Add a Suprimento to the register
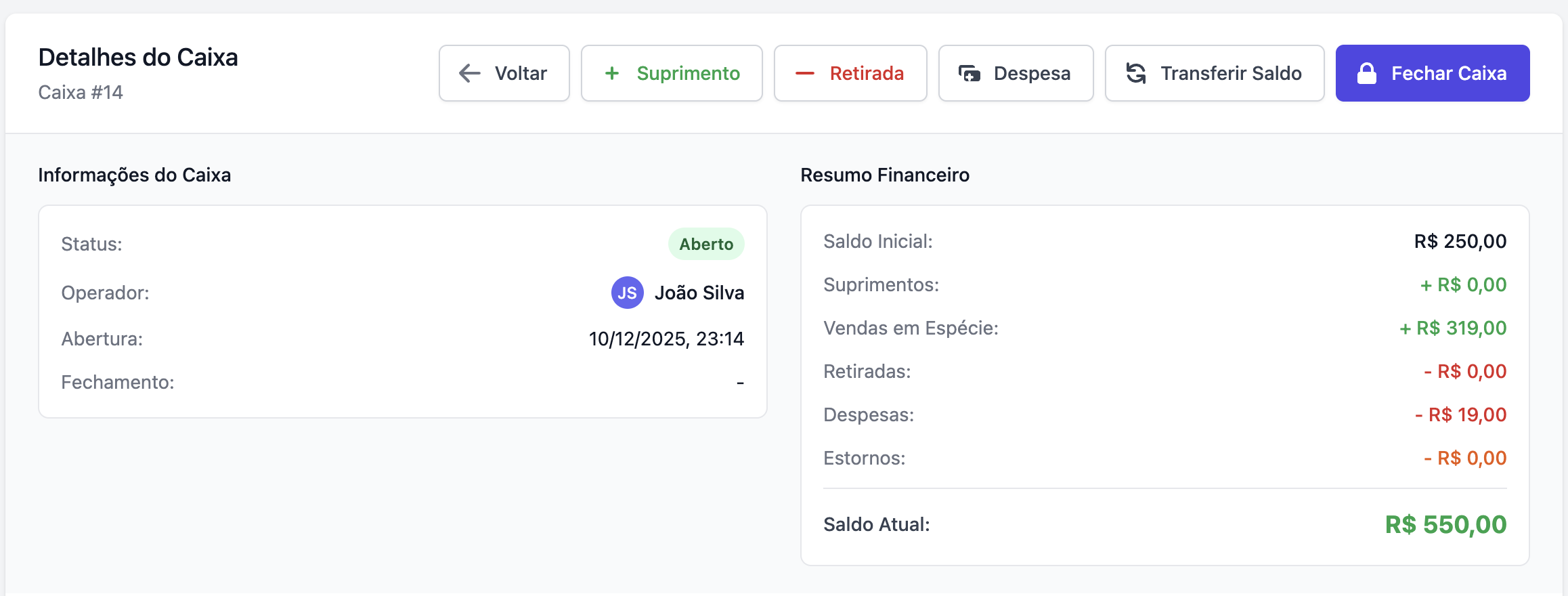The width and height of the screenshot is (1568, 596). click(x=672, y=73)
